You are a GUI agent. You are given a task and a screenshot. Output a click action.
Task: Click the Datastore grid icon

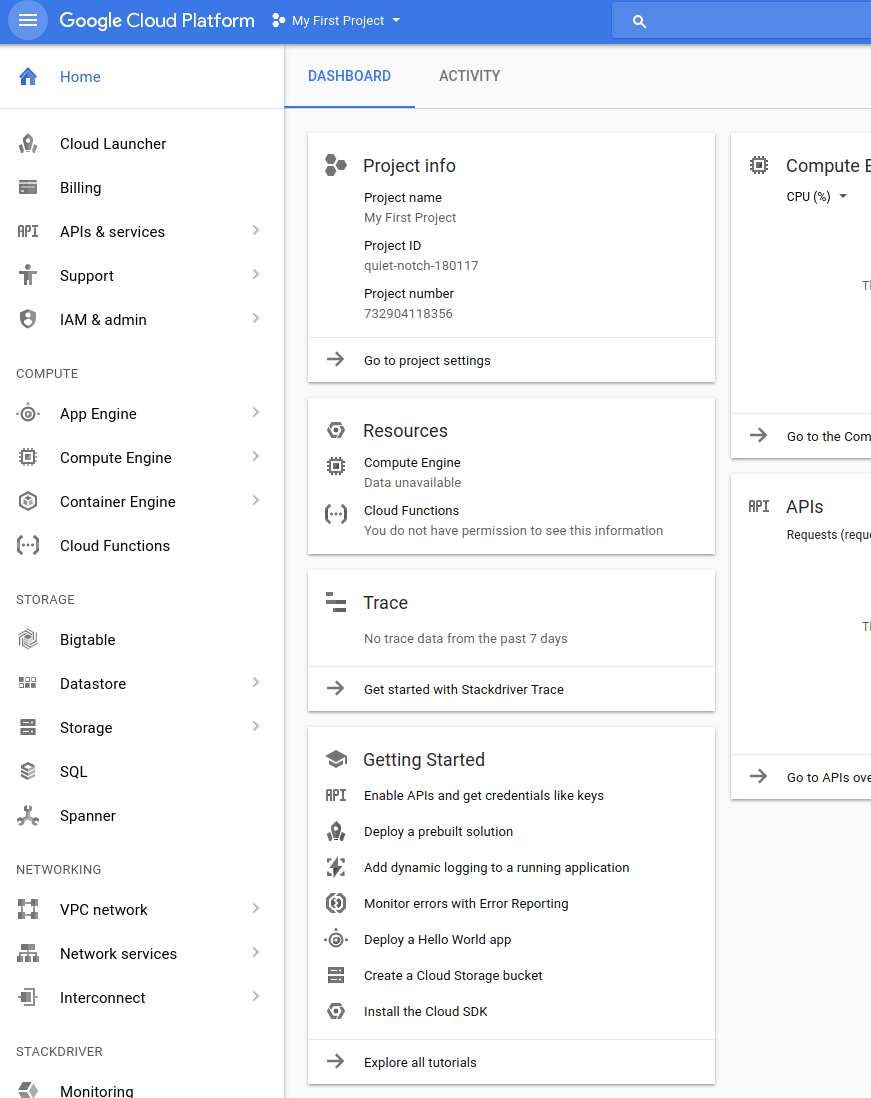28,683
